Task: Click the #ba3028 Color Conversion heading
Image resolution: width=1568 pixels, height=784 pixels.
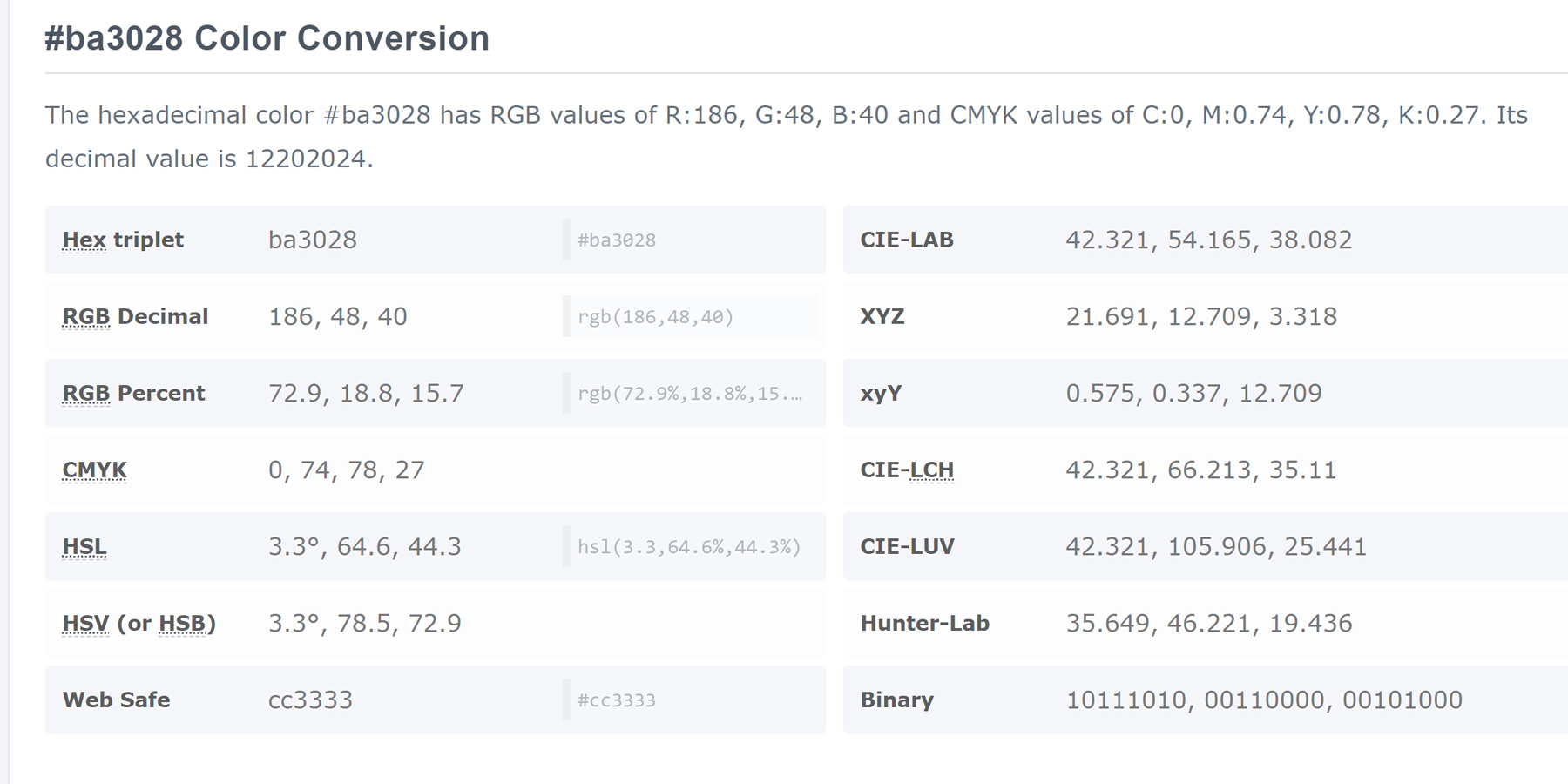Action: (267, 38)
